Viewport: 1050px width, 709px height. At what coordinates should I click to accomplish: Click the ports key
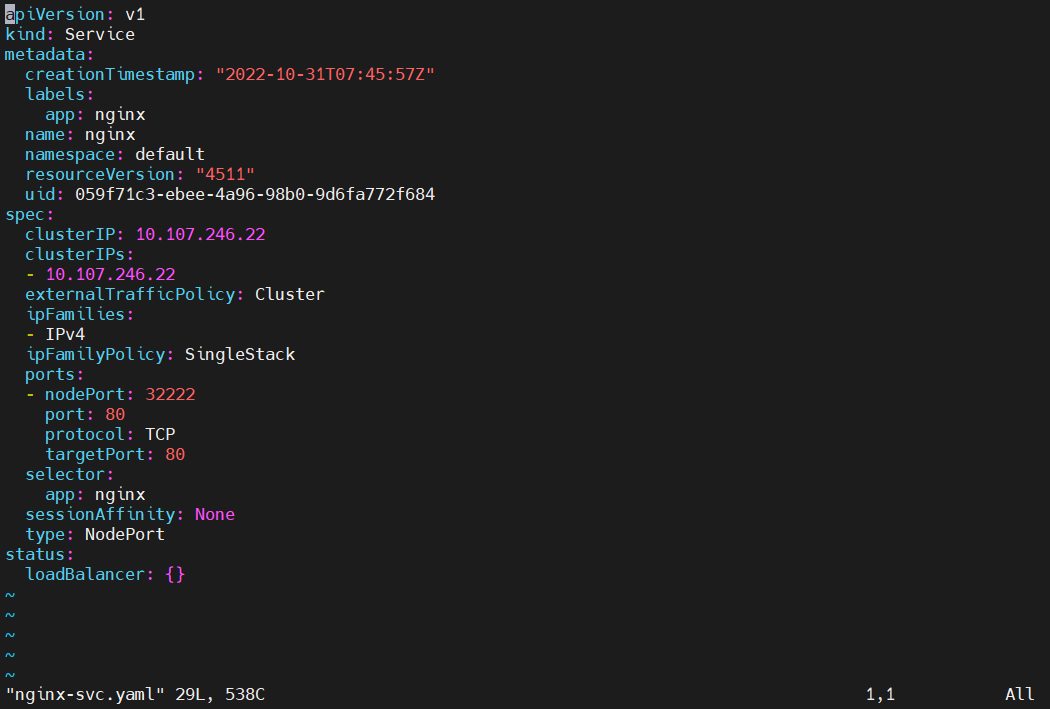click(50, 374)
